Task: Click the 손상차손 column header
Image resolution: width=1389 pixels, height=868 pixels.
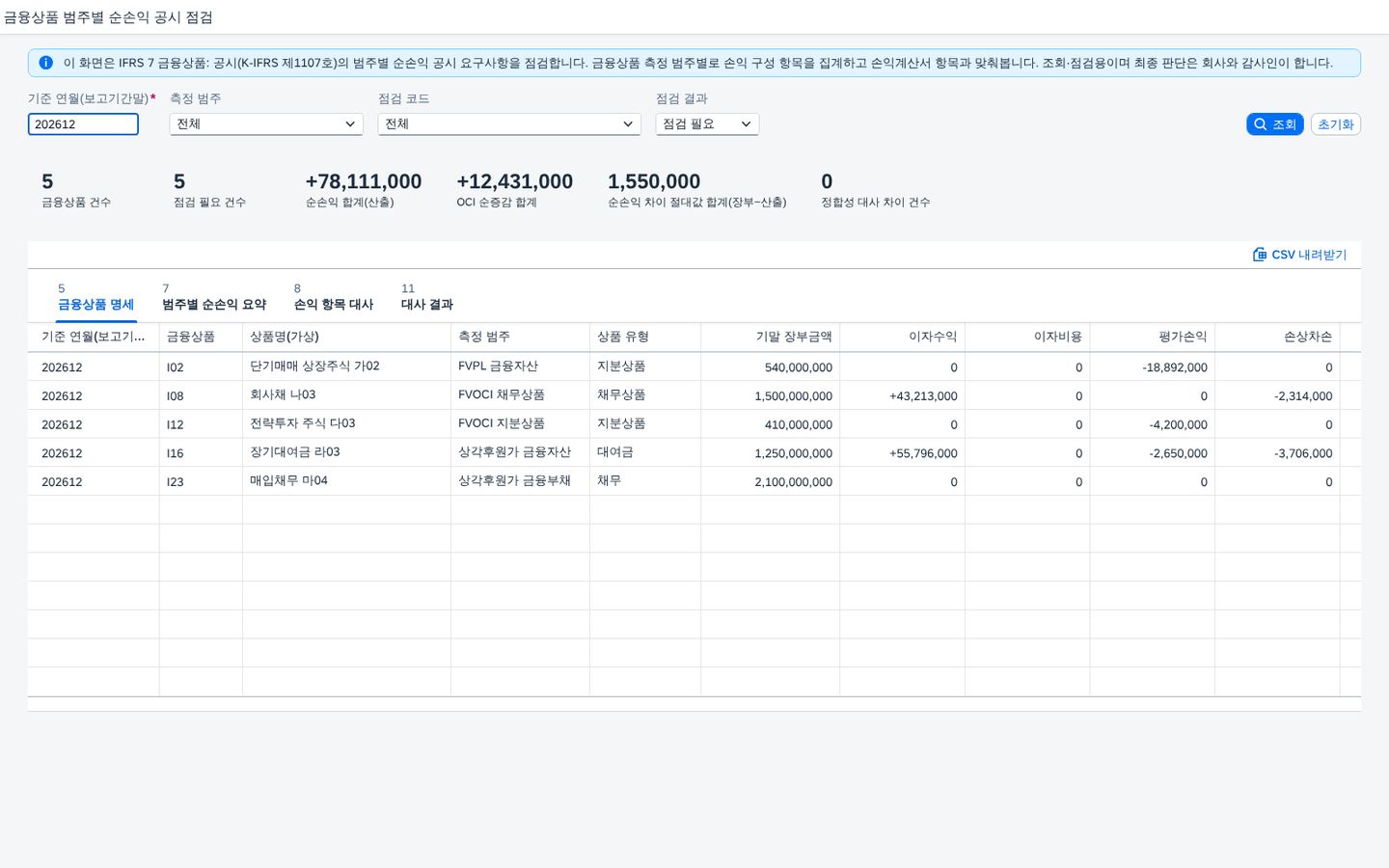Action: 1277,337
